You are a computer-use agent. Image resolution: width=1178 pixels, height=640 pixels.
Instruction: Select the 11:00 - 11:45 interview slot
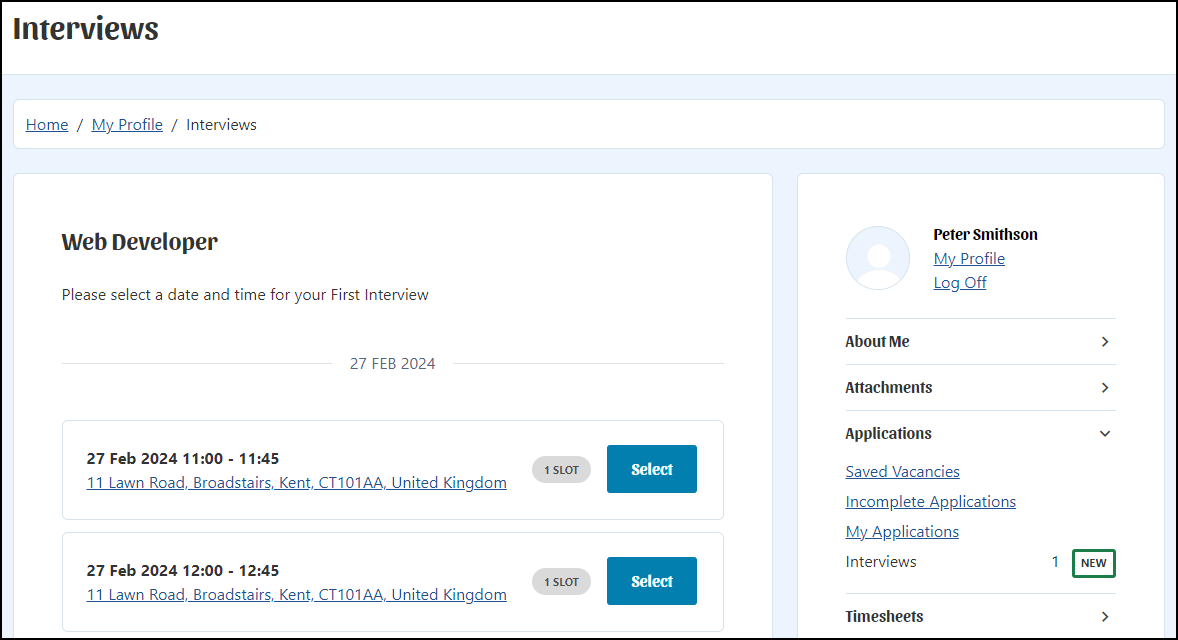(x=651, y=469)
